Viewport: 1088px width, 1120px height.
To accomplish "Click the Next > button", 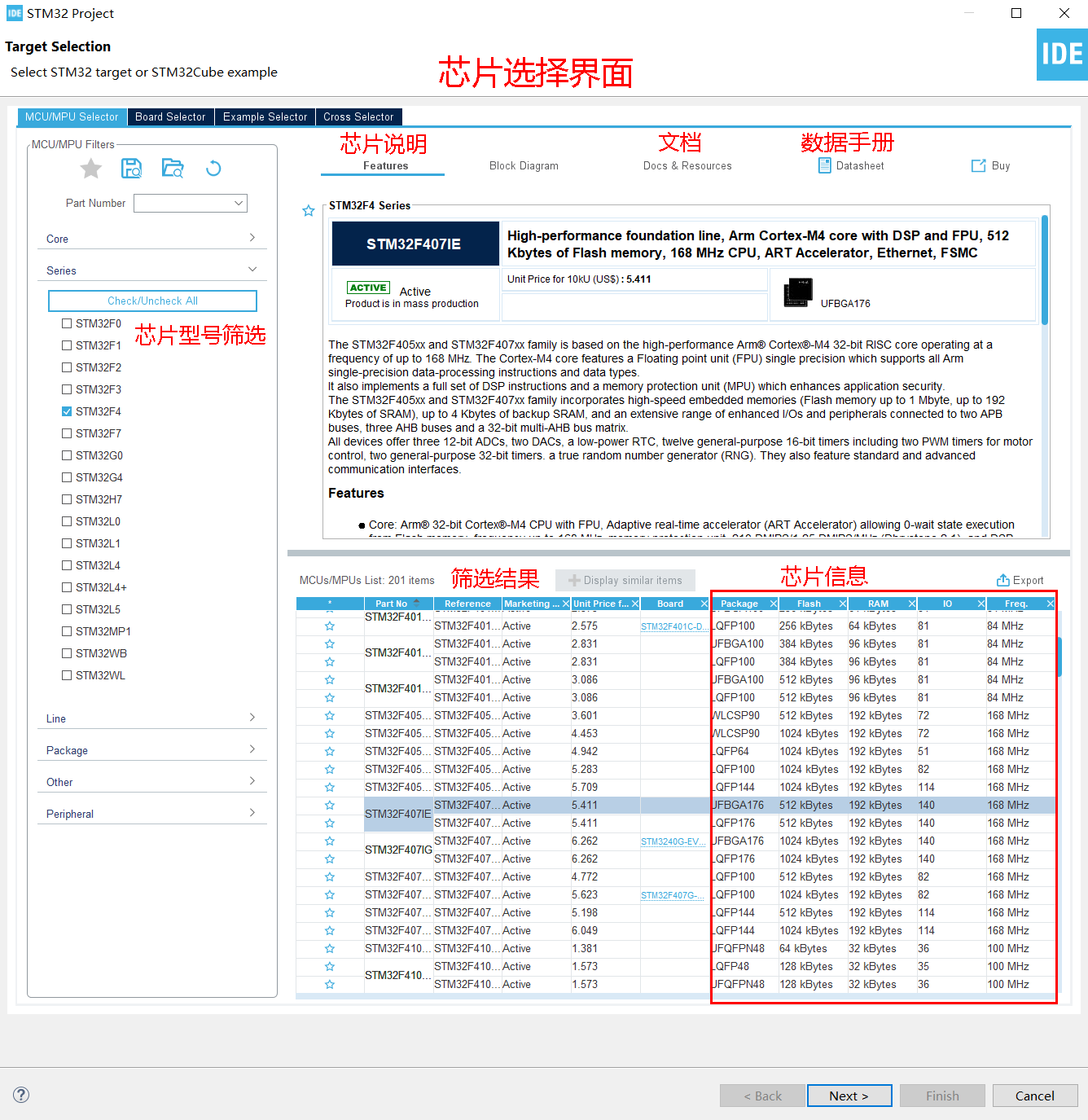I will click(849, 1096).
